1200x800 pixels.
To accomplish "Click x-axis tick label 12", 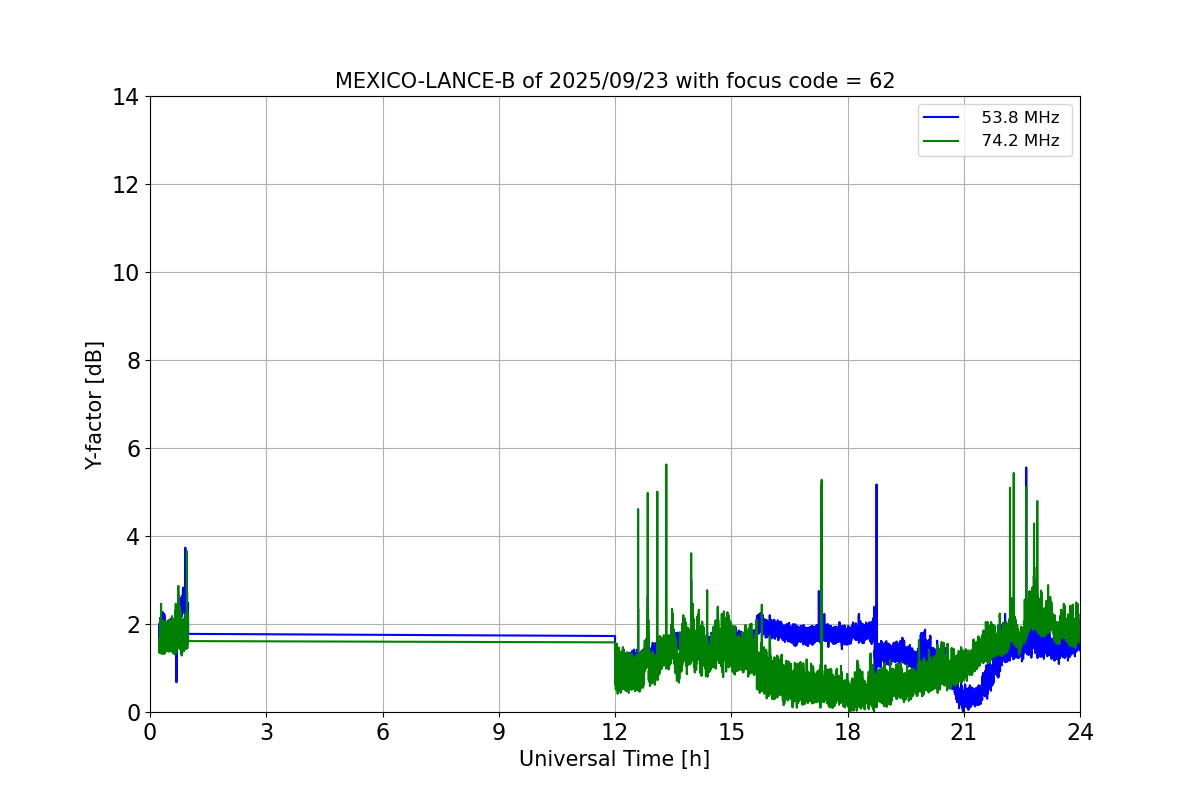I will coord(615,732).
